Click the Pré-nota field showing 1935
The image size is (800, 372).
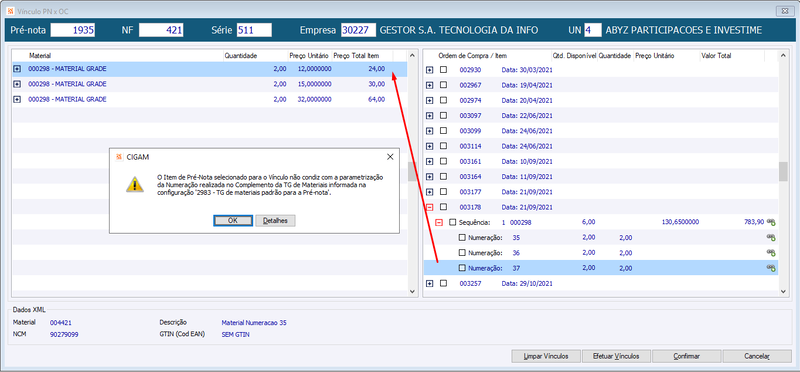(73, 30)
